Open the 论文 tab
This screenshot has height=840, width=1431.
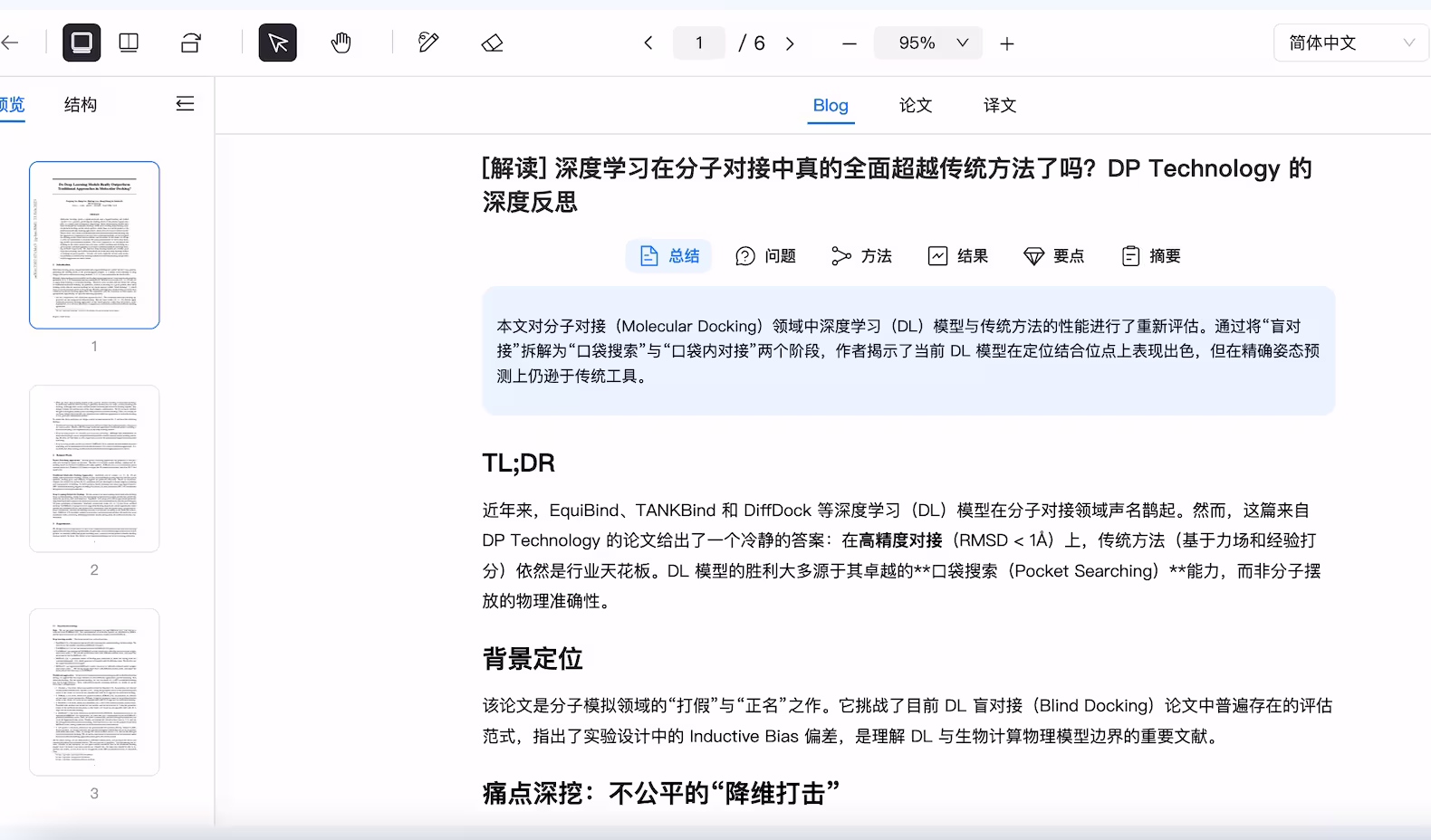coord(916,105)
